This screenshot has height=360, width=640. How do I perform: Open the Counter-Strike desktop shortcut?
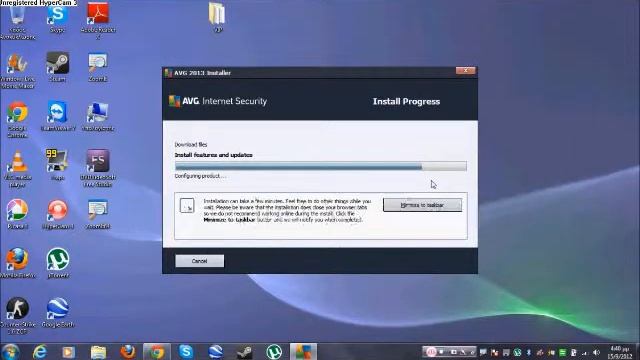17,316
